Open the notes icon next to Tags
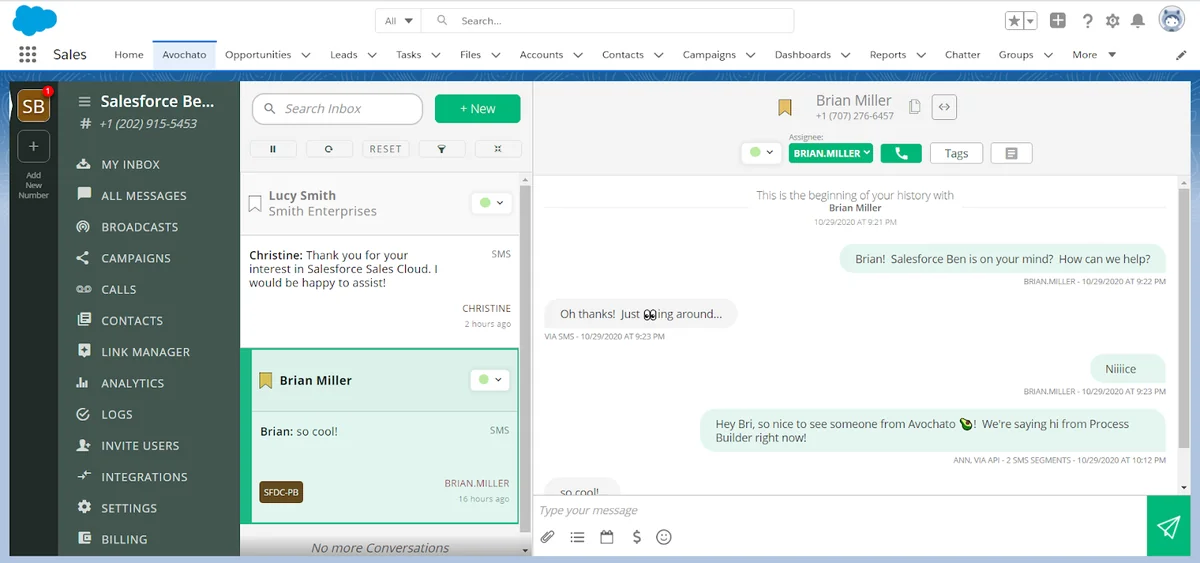1200x563 pixels. (1011, 153)
